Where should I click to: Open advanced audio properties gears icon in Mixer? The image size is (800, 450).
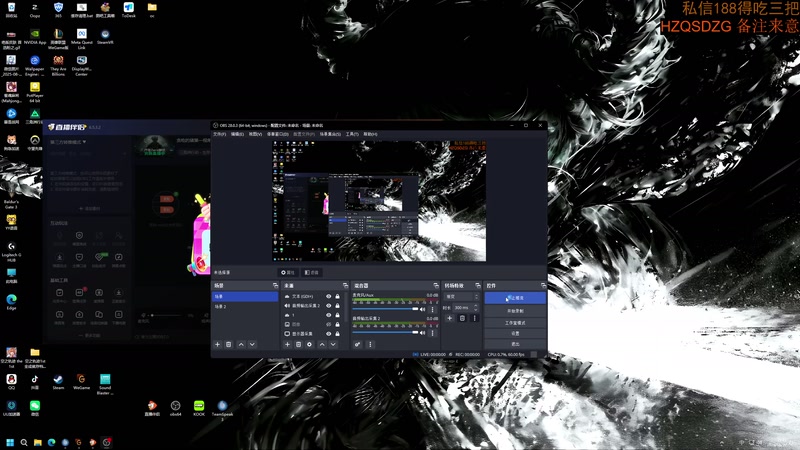(x=358, y=344)
